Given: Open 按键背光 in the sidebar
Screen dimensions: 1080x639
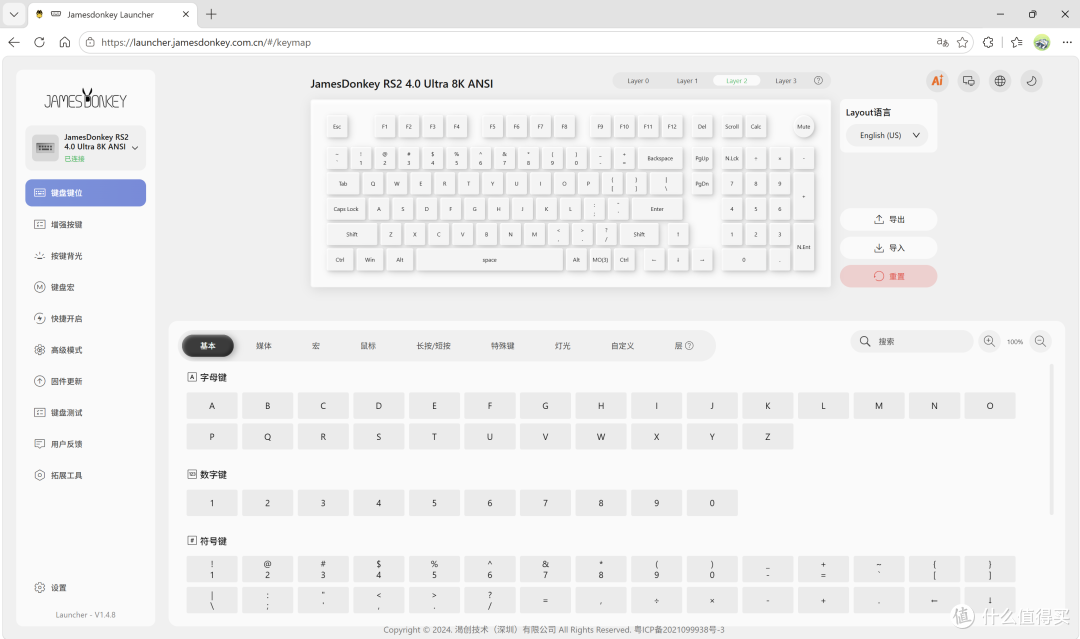Looking at the screenshot, I should [x=85, y=255].
